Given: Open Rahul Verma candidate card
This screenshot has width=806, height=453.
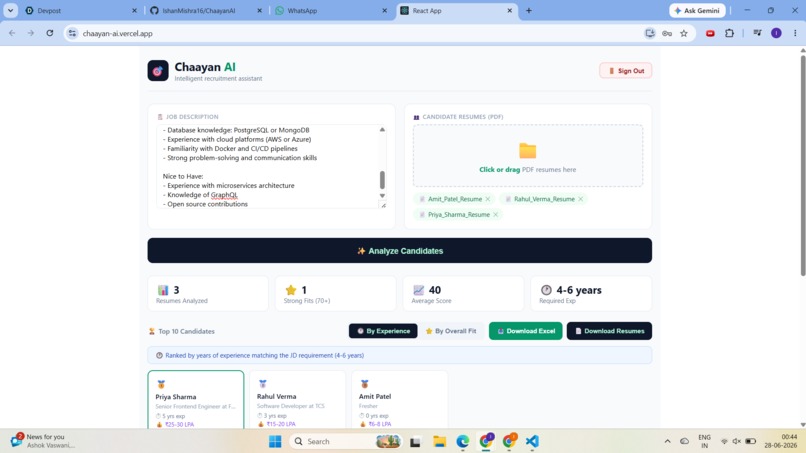Looking at the screenshot, I should click(298, 400).
